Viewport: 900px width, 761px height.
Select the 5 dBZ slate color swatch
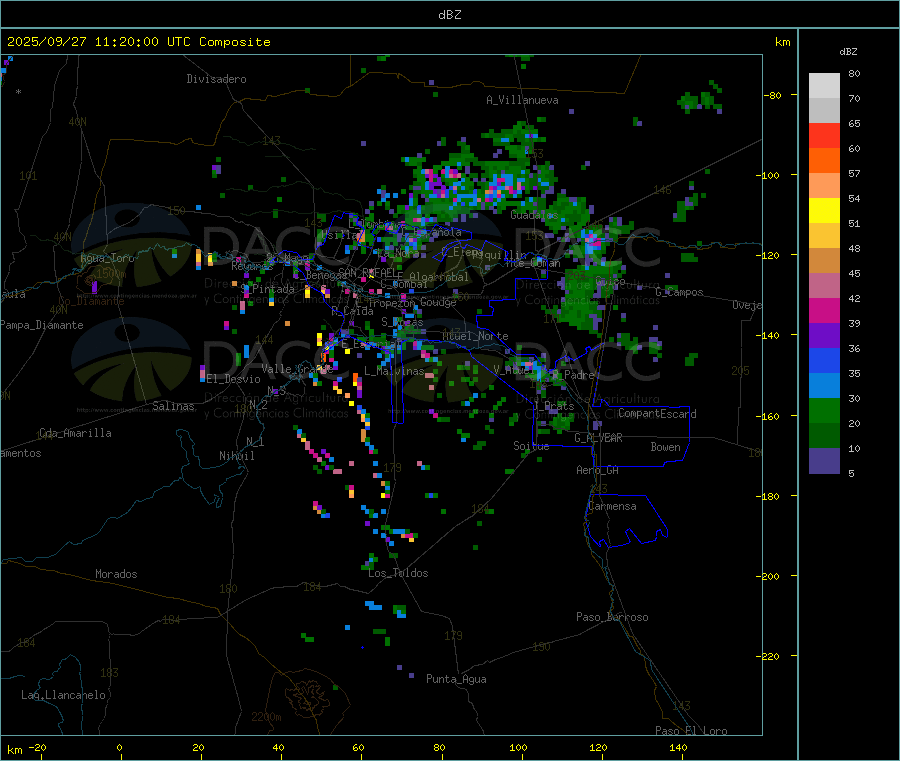click(824, 461)
